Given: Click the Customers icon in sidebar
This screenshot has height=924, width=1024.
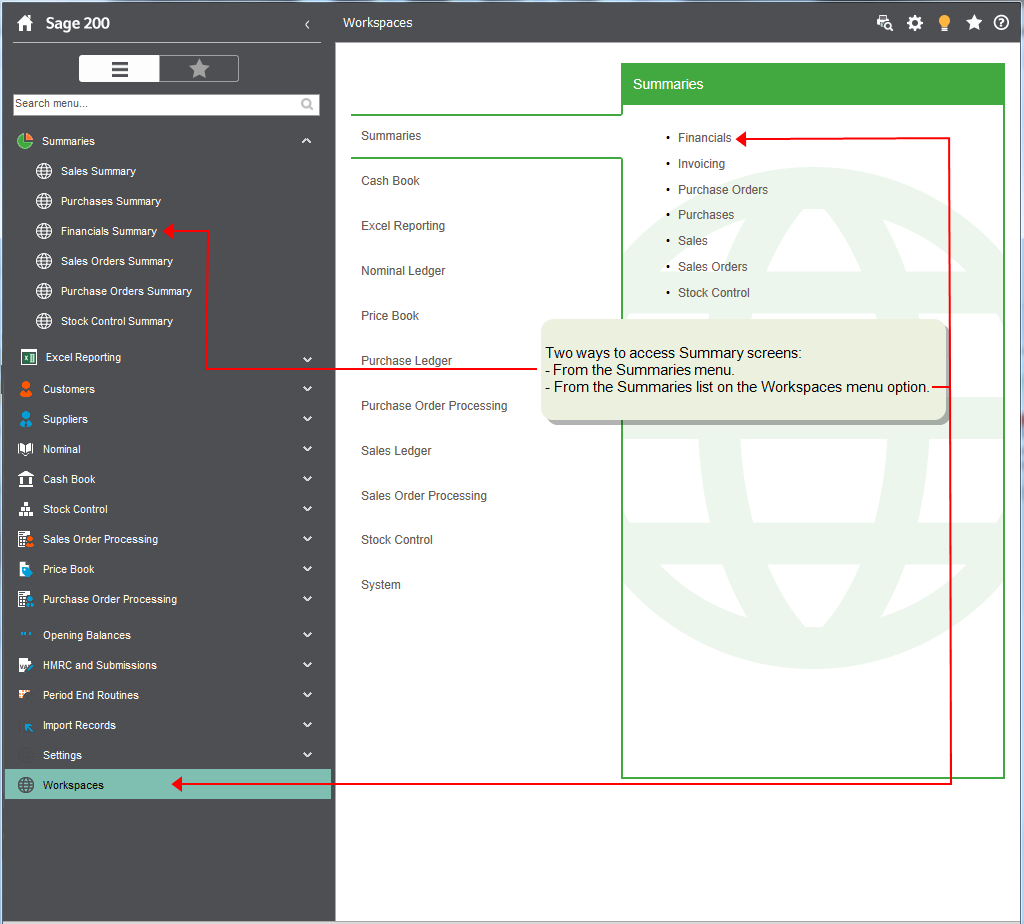Looking at the screenshot, I should coord(25,389).
